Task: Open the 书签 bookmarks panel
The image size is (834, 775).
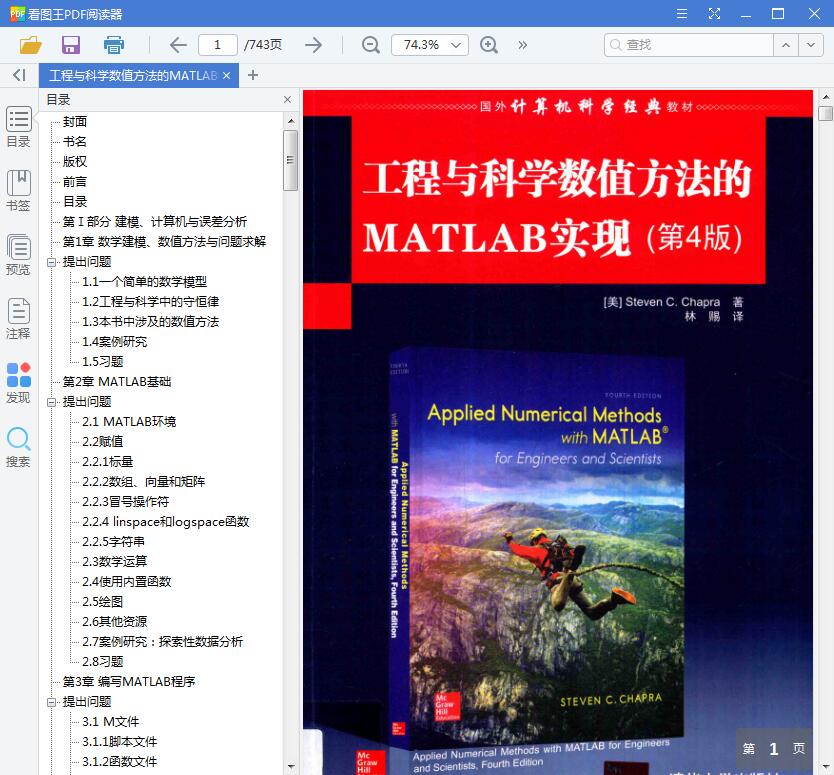Action: click(19, 191)
